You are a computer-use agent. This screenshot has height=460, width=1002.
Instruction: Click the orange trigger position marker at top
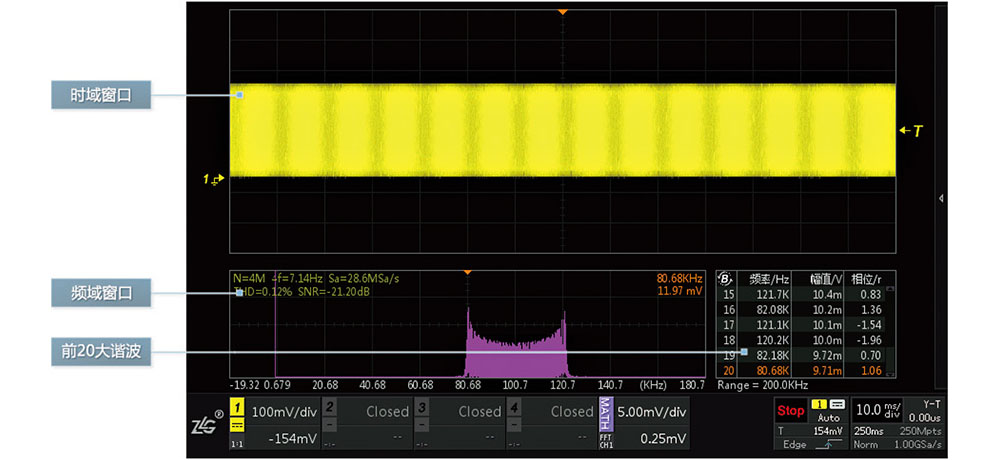[x=563, y=11]
